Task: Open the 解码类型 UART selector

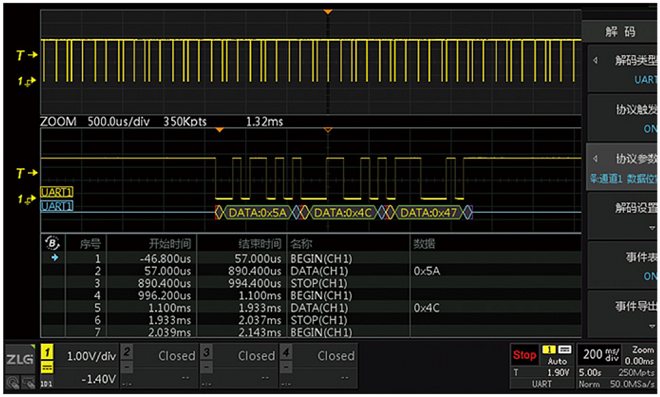Action: click(x=622, y=69)
